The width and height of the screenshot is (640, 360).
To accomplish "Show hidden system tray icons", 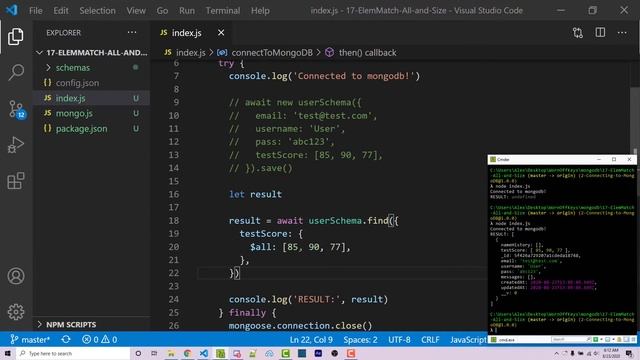I will click(556, 353).
